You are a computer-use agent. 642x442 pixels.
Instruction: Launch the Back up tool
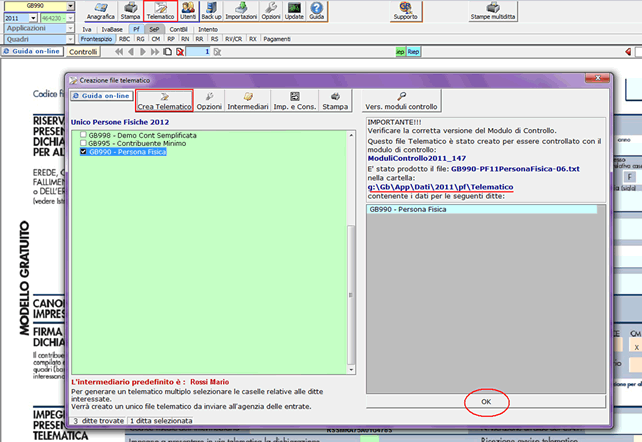click(211, 11)
